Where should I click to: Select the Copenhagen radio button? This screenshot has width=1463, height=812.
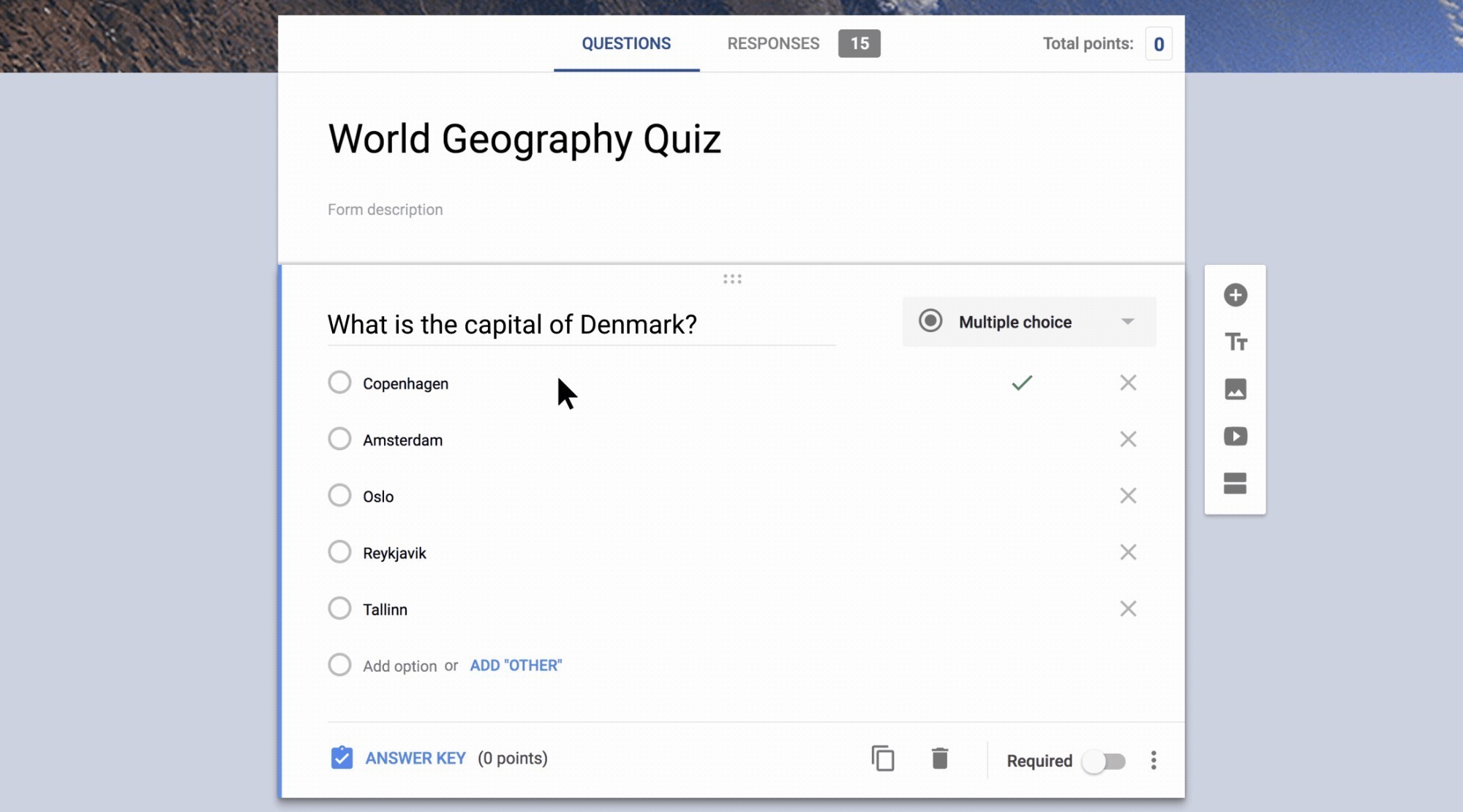click(x=339, y=382)
